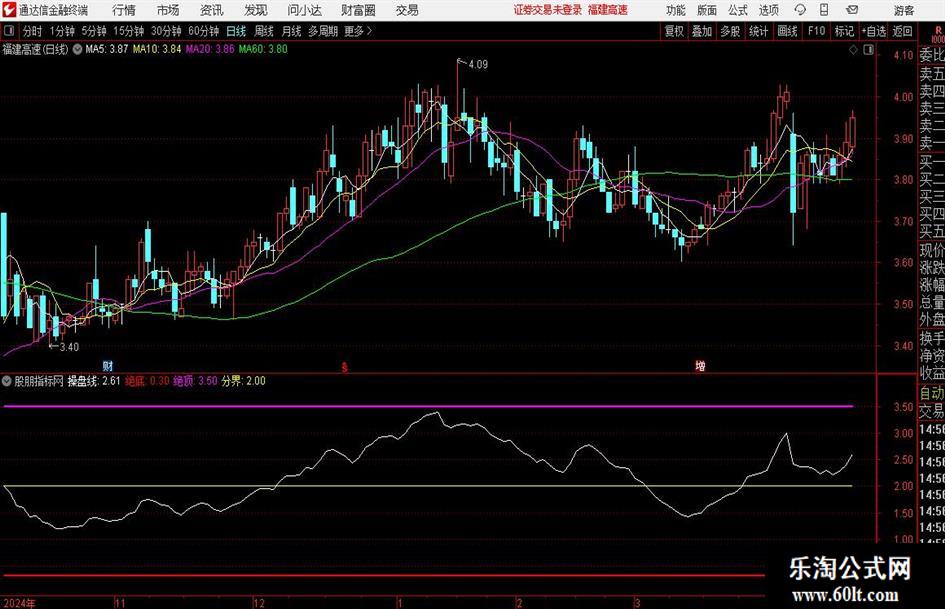945x609 pixels.
Task: Click the 叠加 overlay button
Action: pos(702,31)
